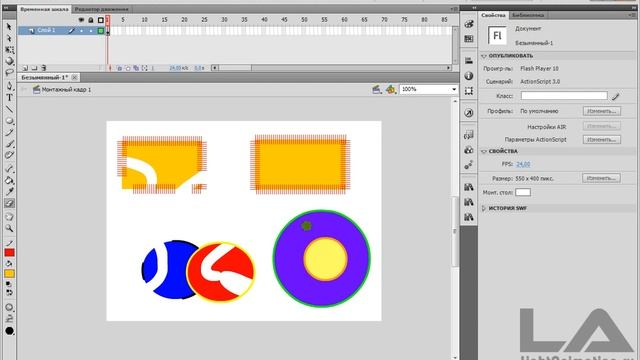Click the timeline horizontal scrollbar
This screenshot has width=640, height=360.
click(x=331, y=68)
